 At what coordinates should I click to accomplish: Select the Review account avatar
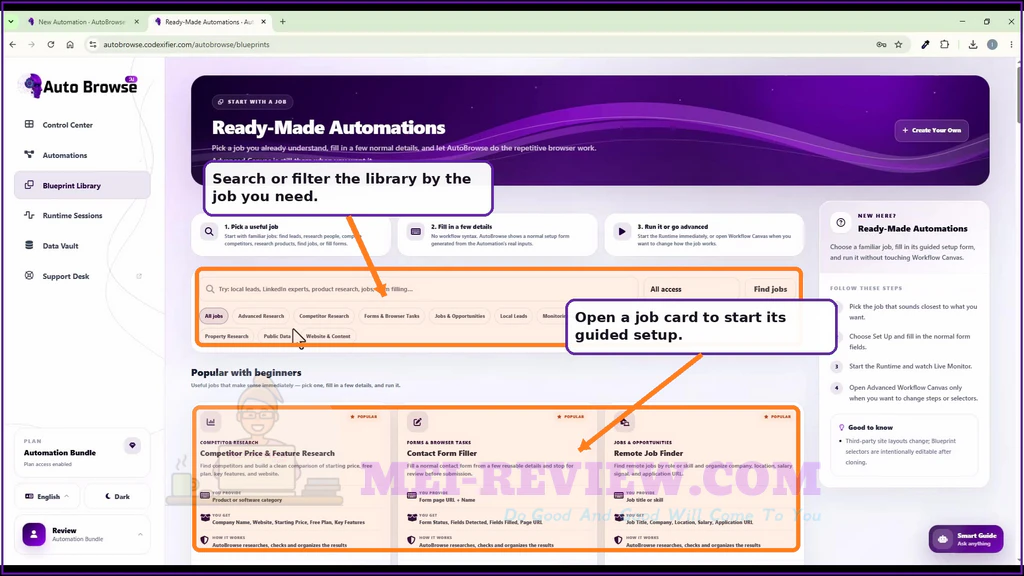click(34, 534)
